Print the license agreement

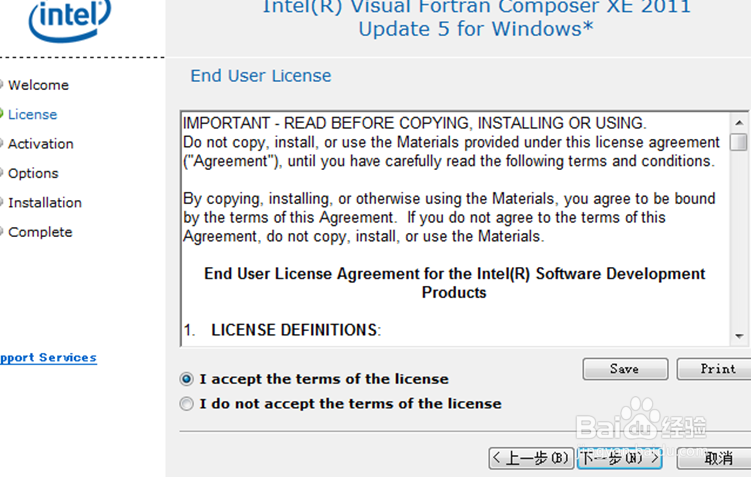pos(715,369)
